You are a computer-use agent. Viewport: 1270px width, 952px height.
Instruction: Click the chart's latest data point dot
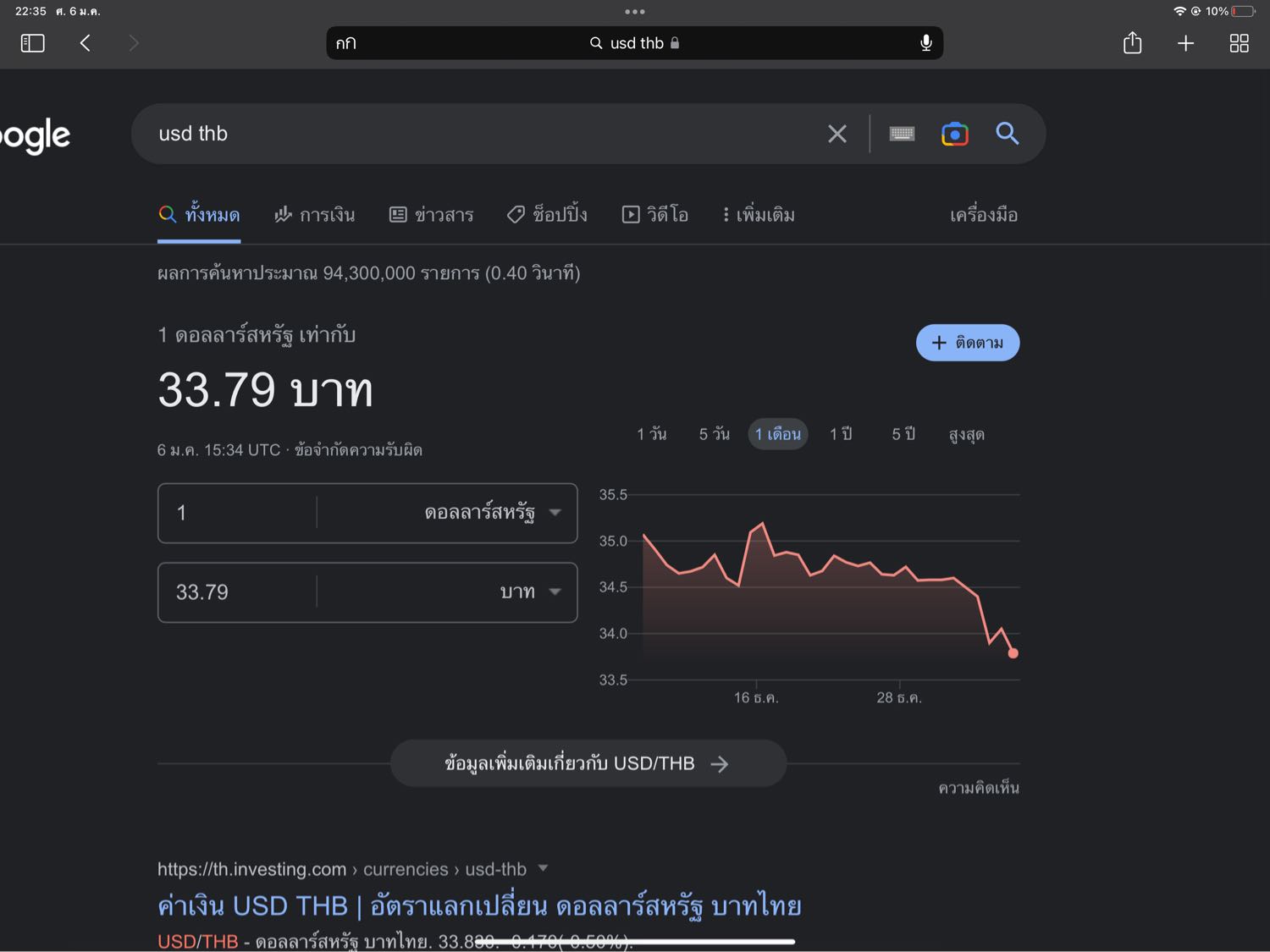tap(1013, 653)
